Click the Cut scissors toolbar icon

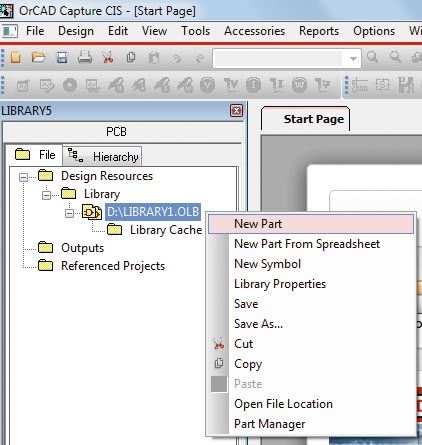108,58
